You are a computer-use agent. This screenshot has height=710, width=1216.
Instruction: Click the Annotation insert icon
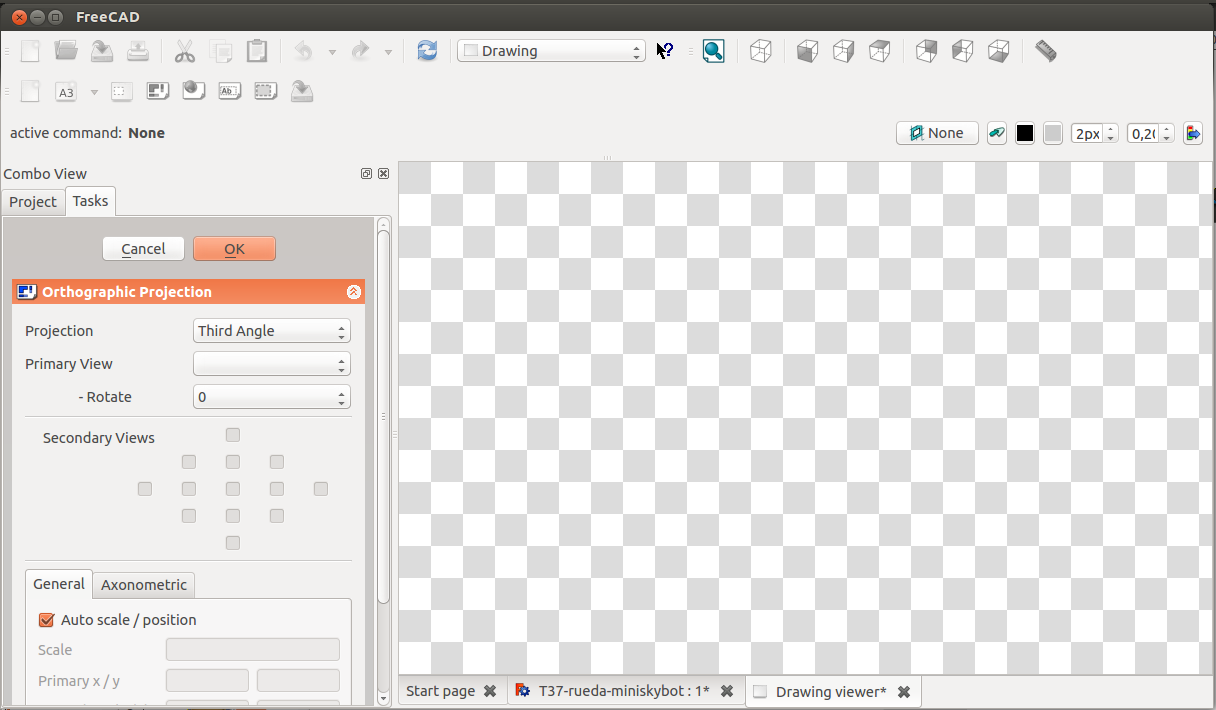229,92
